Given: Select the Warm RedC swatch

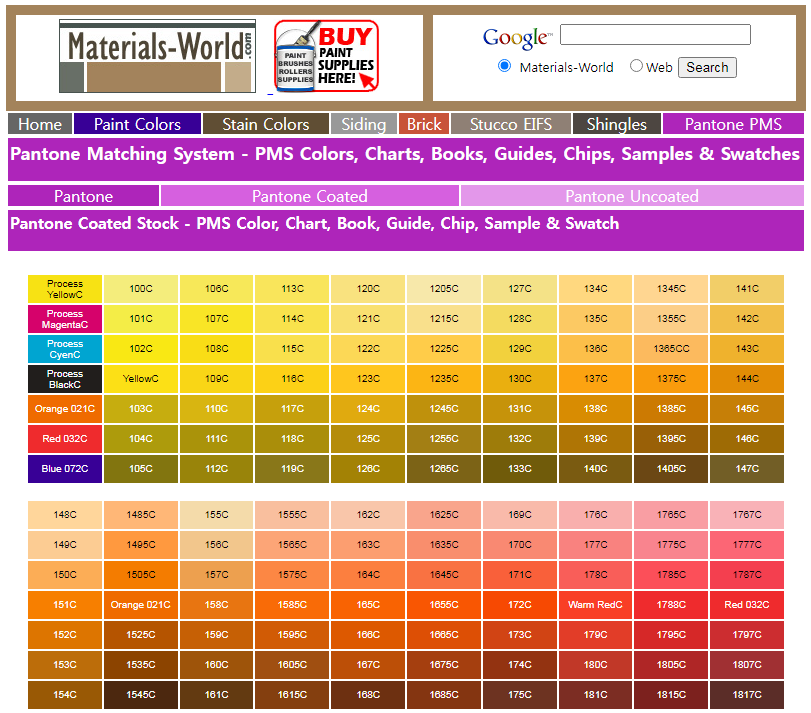Looking at the screenshot, I should pos(595,605).
